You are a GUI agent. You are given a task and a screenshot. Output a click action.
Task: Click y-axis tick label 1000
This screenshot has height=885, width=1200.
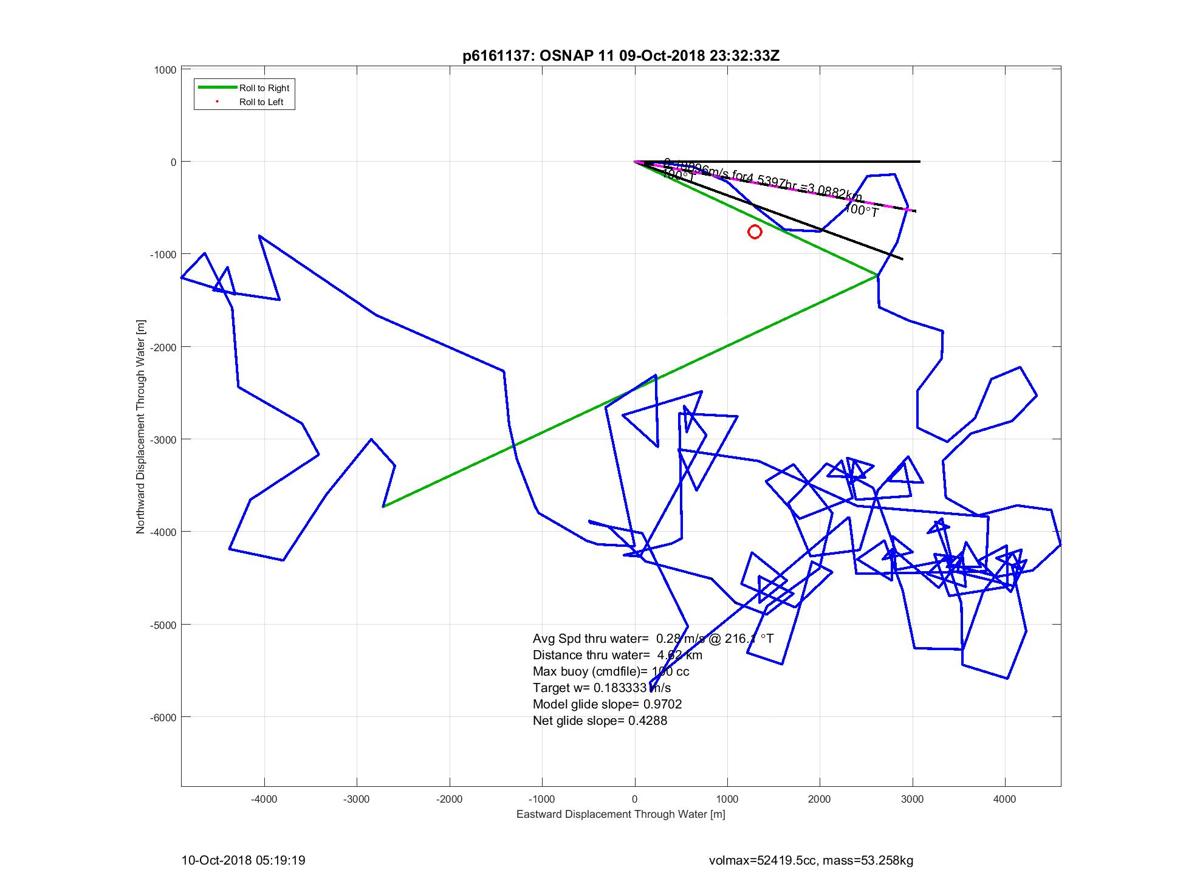(x=165, y=69)
